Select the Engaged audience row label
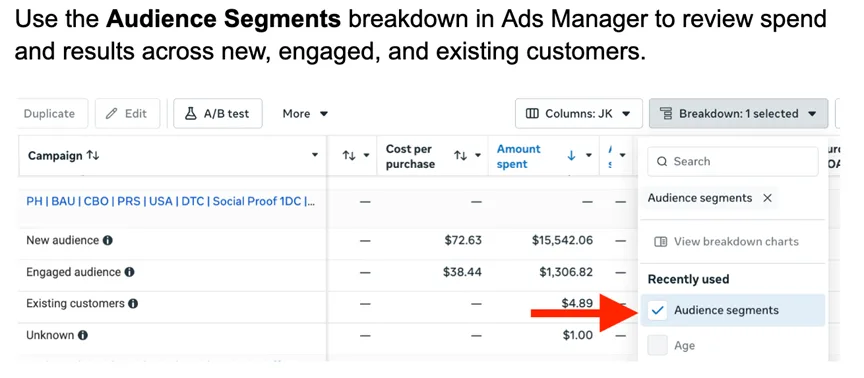Image resolution: width=864 pixels, height=378 pixels. click(73, 272)
